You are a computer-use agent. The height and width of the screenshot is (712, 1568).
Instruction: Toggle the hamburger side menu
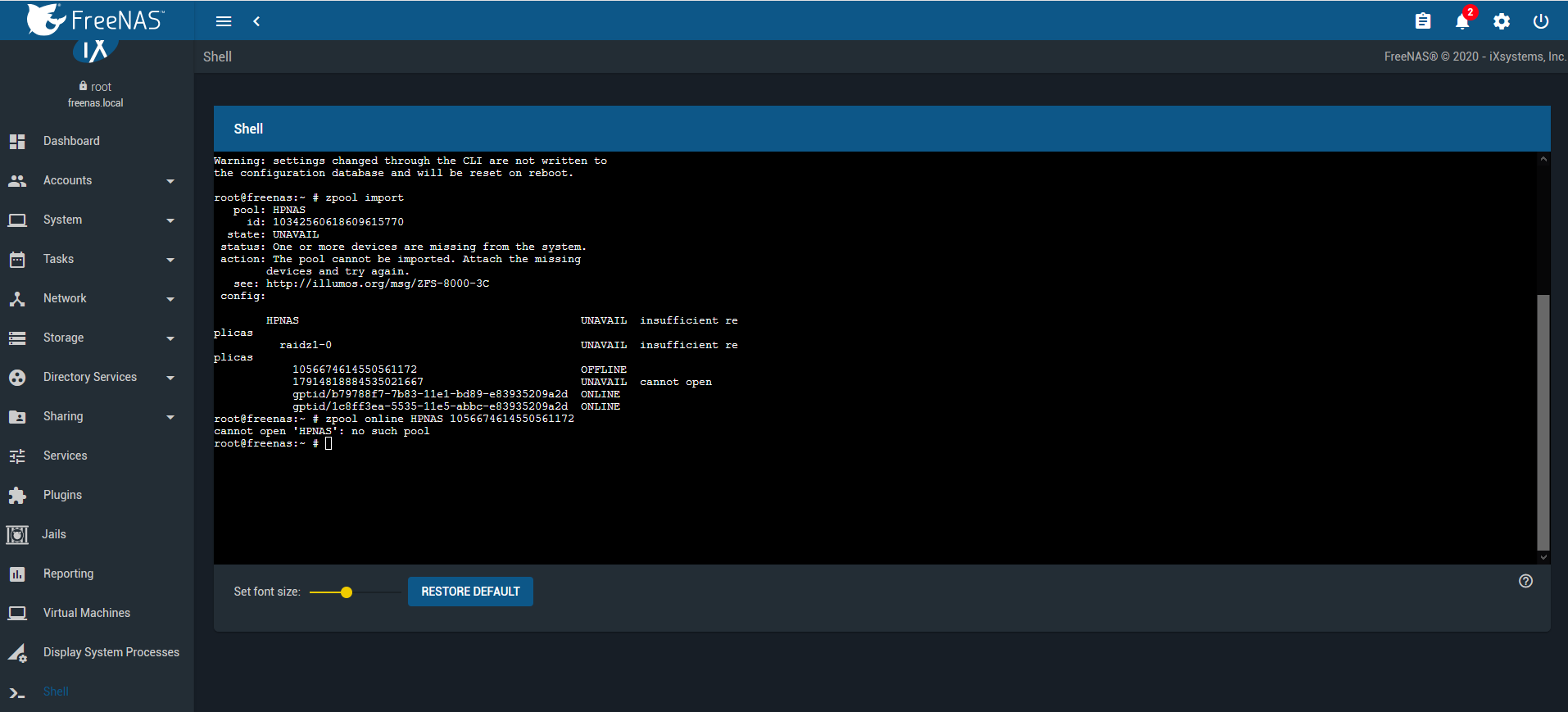224,21
